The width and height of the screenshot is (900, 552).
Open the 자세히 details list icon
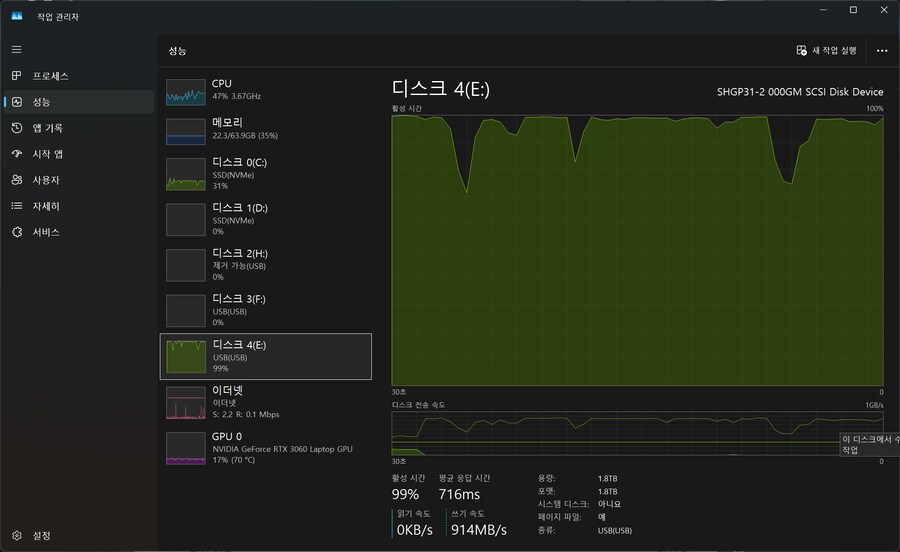coord(17,205)
